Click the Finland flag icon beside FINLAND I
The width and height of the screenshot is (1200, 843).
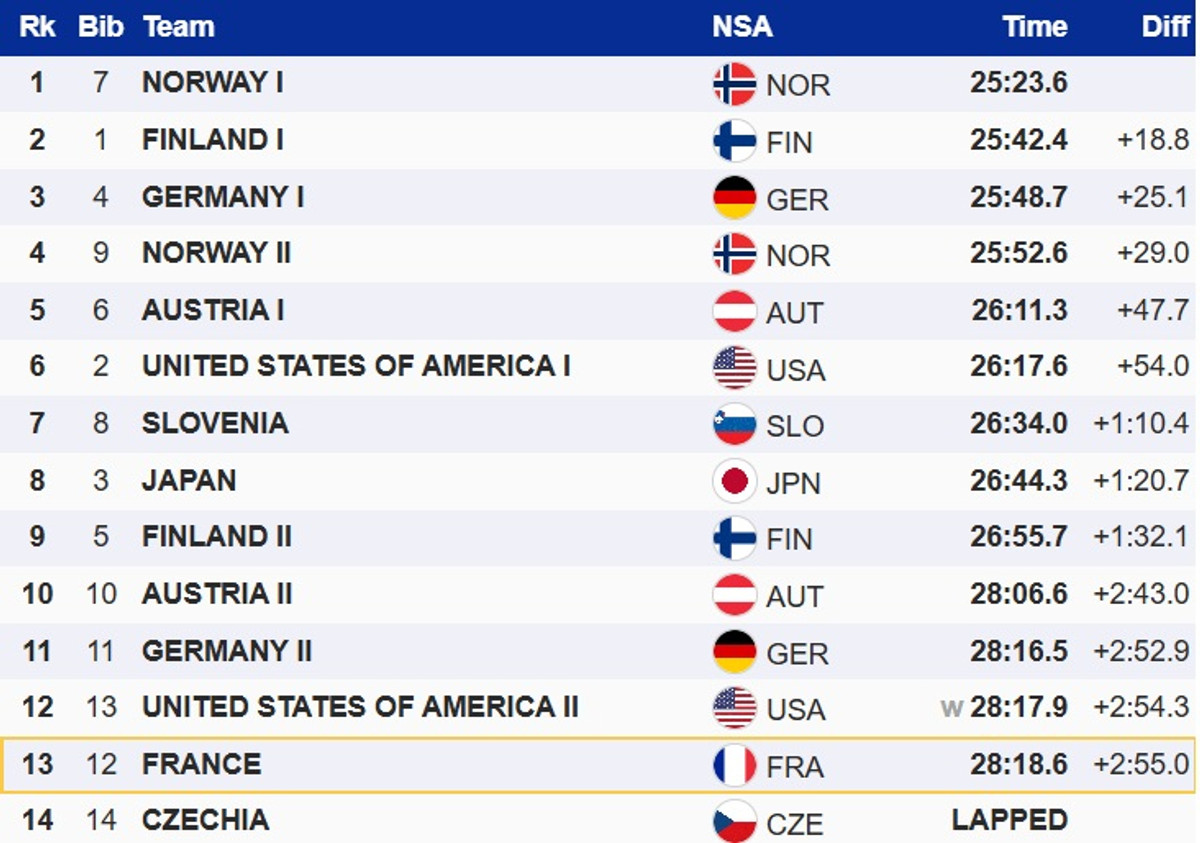(x=734, y=141)
